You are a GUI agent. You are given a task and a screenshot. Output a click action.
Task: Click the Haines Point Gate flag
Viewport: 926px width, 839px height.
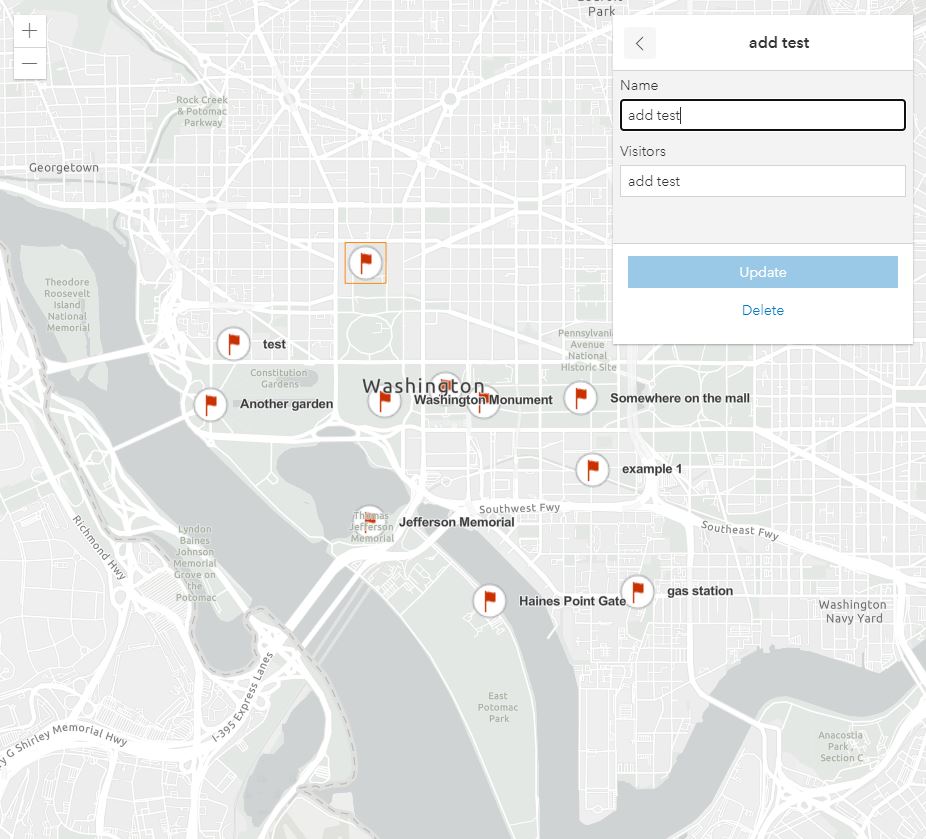(x=489, y=601)
